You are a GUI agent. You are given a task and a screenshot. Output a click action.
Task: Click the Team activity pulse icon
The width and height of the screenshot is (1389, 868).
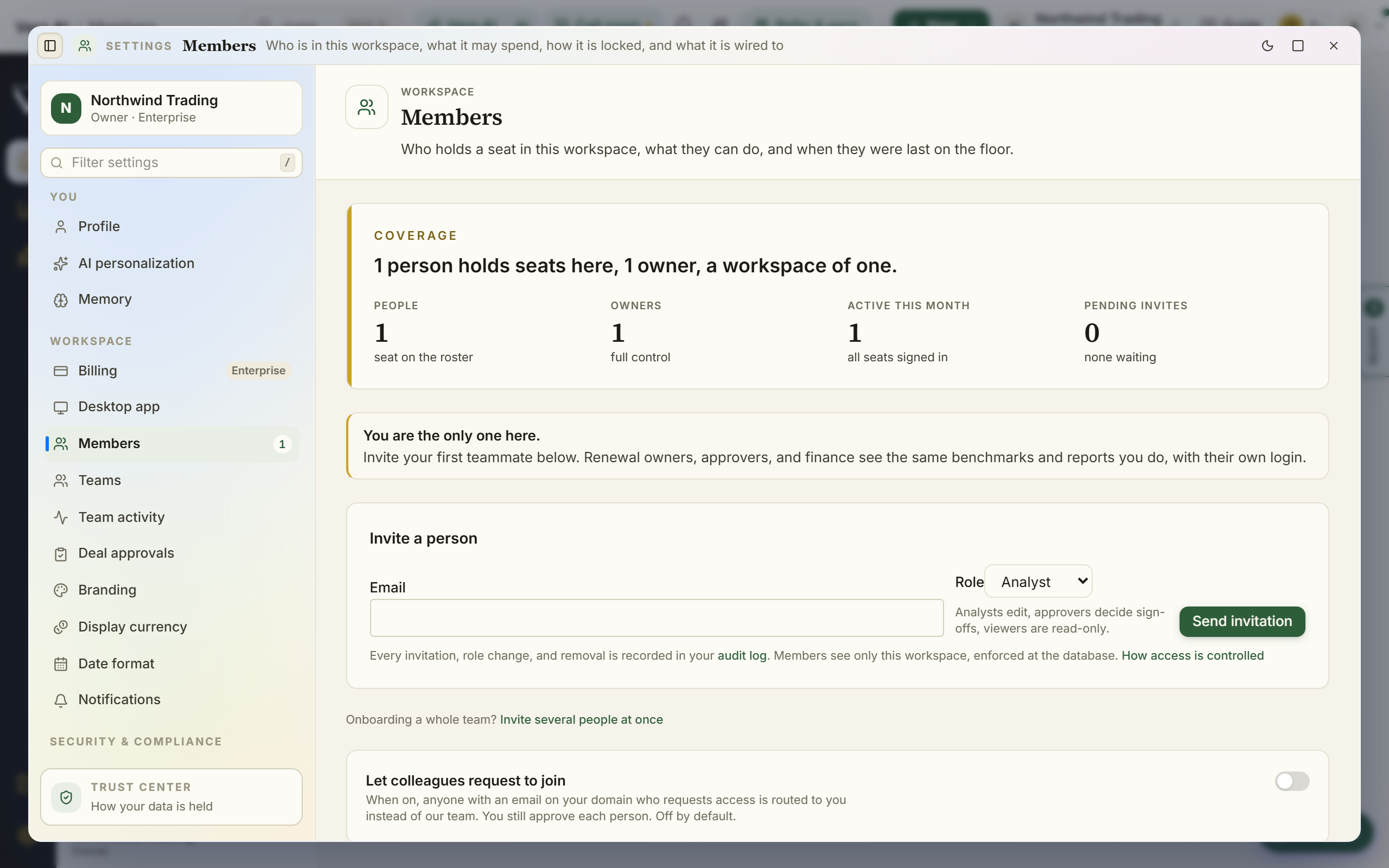pyautogui.click(x=61, y=517)
